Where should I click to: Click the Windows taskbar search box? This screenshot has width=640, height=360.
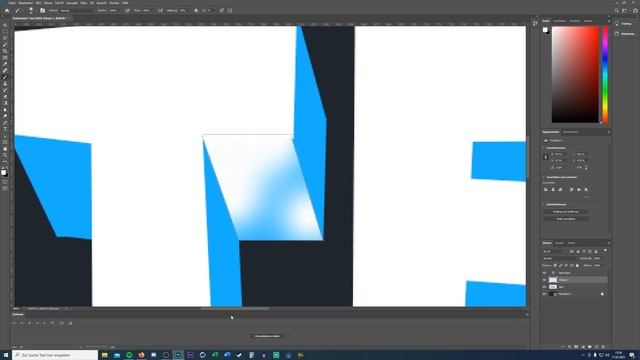[x=55, y=355]
